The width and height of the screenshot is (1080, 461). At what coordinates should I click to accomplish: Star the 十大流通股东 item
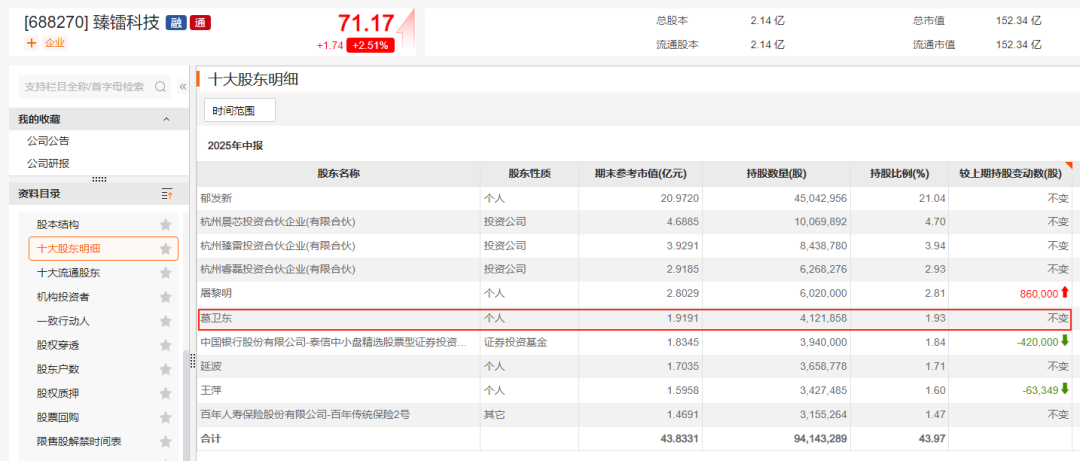[165, 273]
